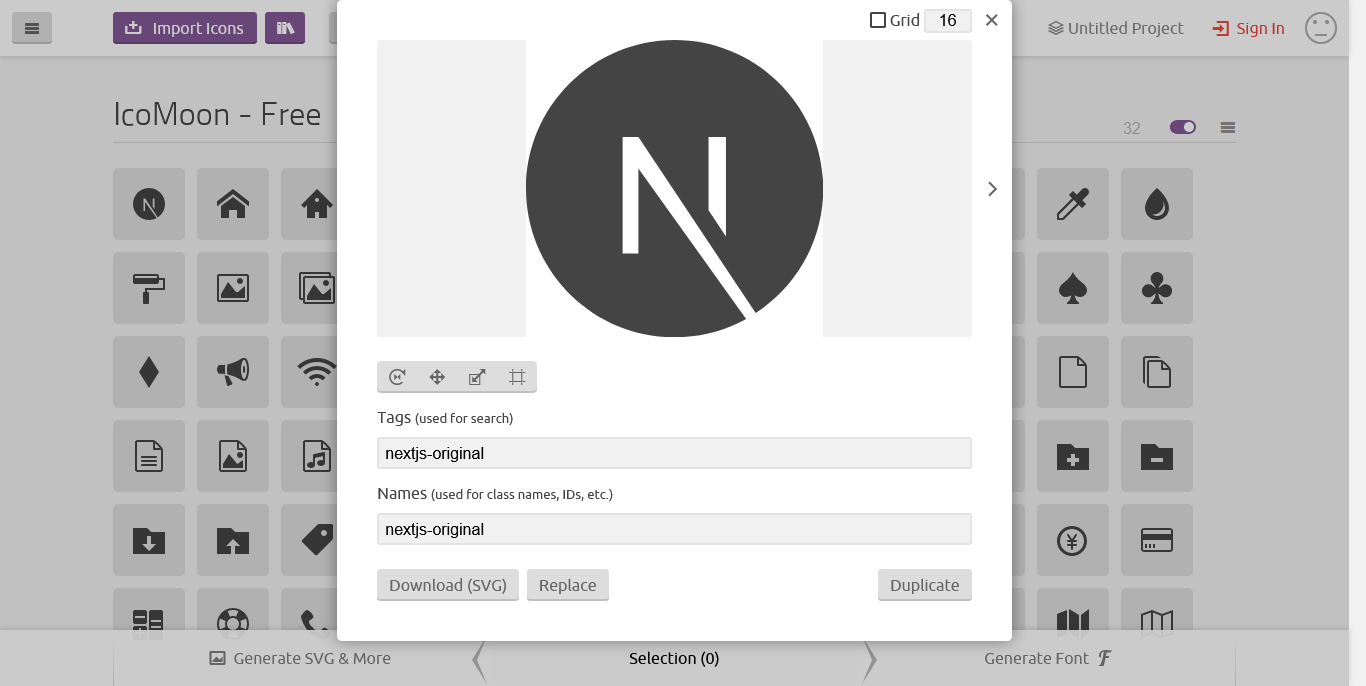Open the Selection (0) tab
This screenshot has width=1366, height=686.
pyautogui.click(x=674, y=658)
